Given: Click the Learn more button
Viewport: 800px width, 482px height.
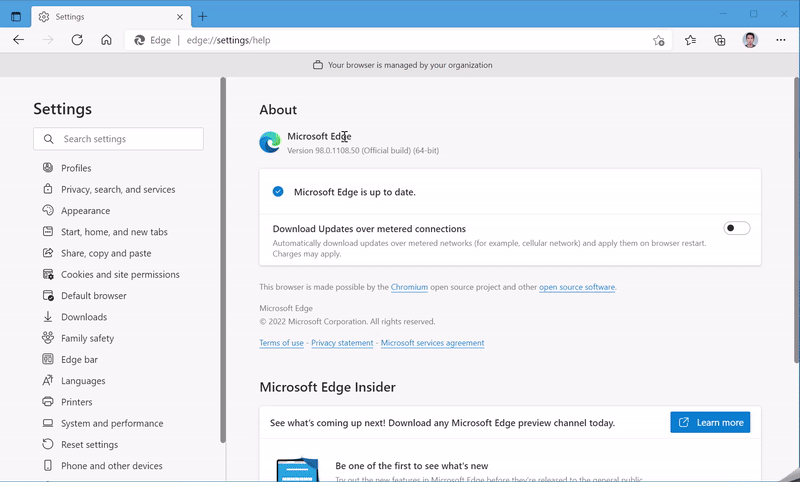Looking at the screenshot, I should pos(710,422).
